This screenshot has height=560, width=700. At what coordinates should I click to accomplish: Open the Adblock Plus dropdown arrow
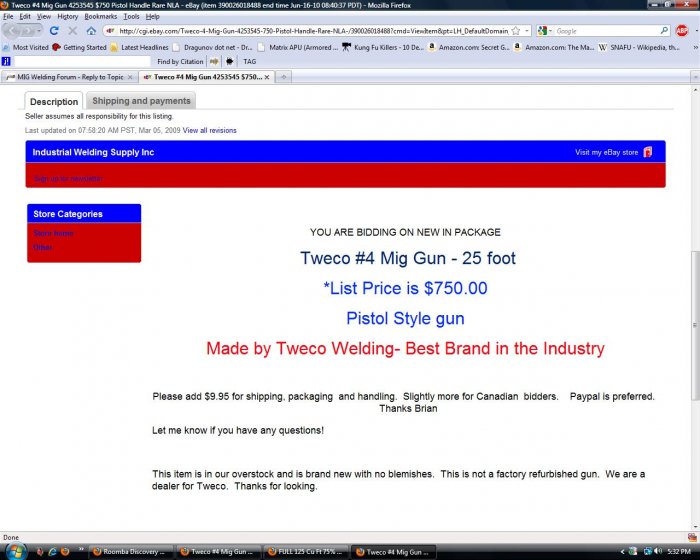696,31
